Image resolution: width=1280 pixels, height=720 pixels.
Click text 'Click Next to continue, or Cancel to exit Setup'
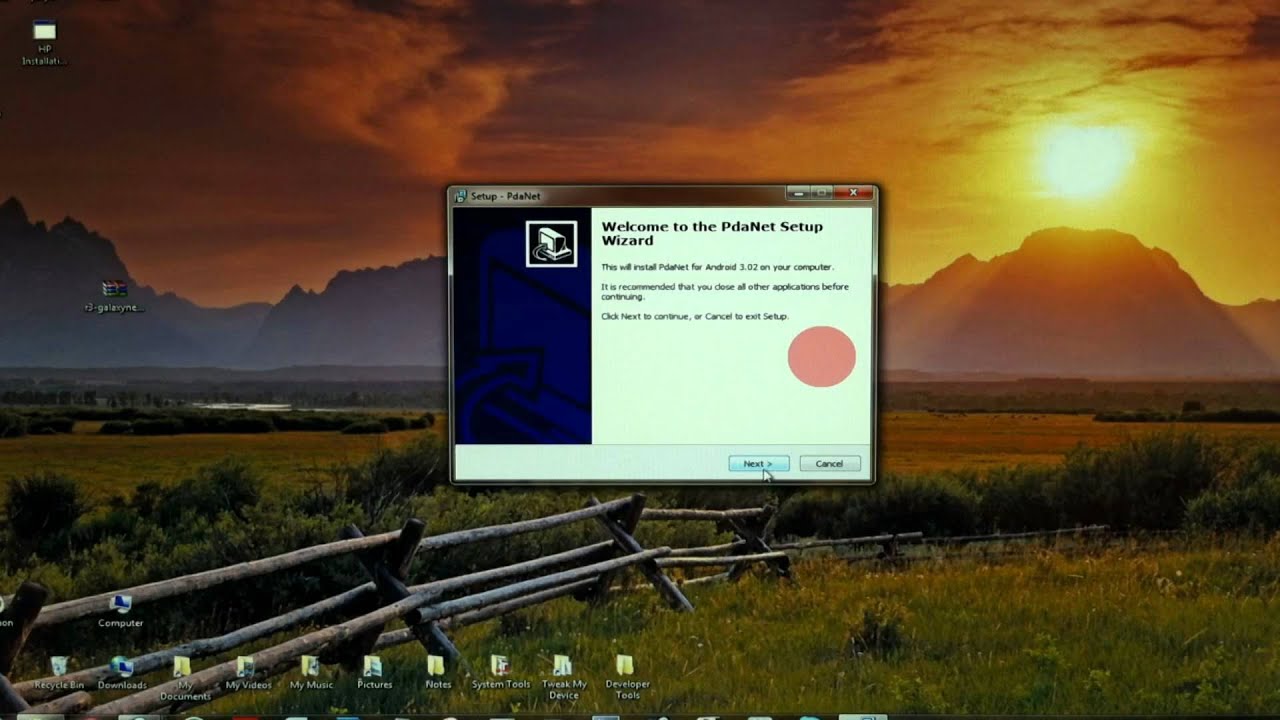(x=695, y=316)
